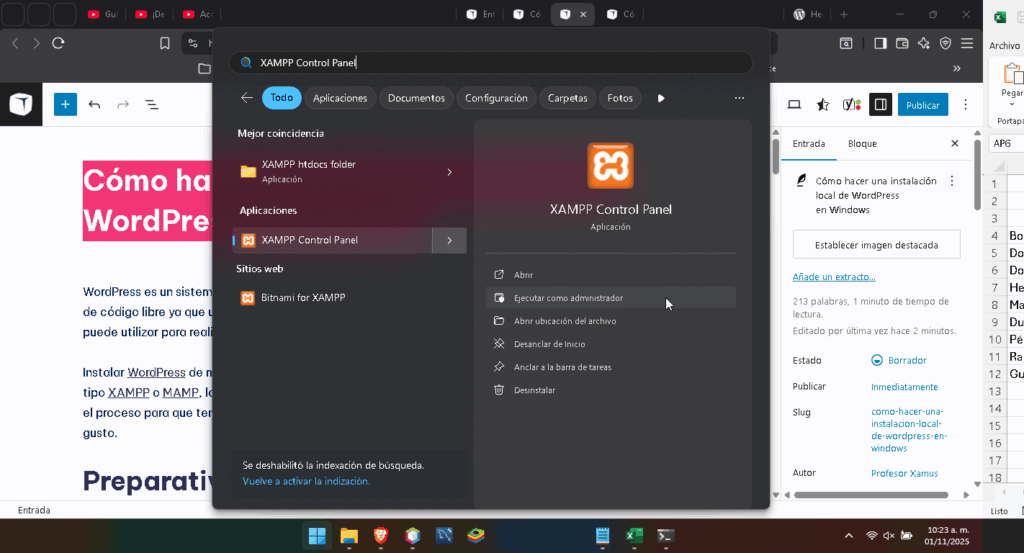Switch to the Aplicaciones search filter
1024x553 pixels.
coord(340,98)
